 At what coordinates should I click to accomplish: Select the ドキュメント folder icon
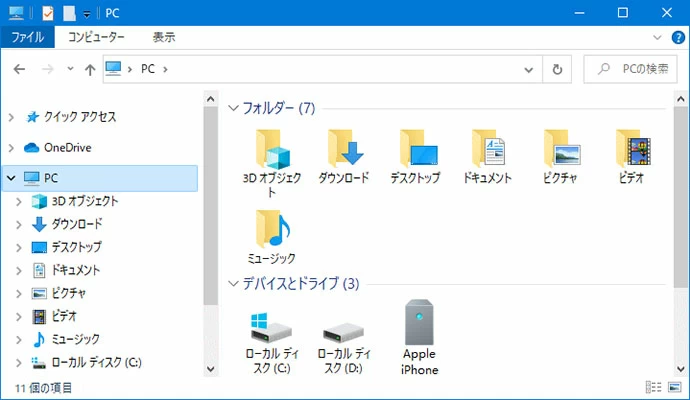pos(488,150)
